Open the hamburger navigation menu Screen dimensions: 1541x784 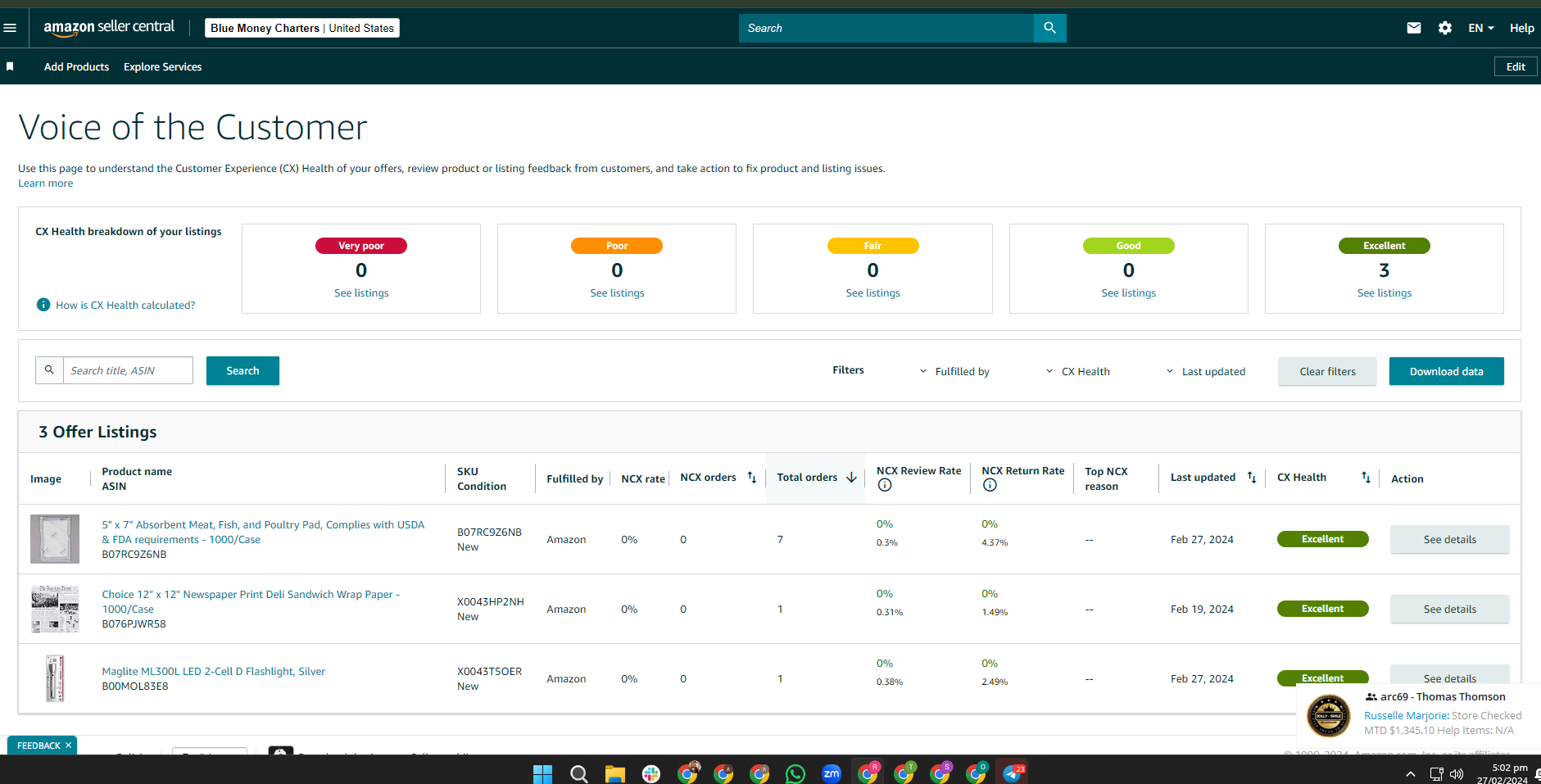(x=10, y=28)
